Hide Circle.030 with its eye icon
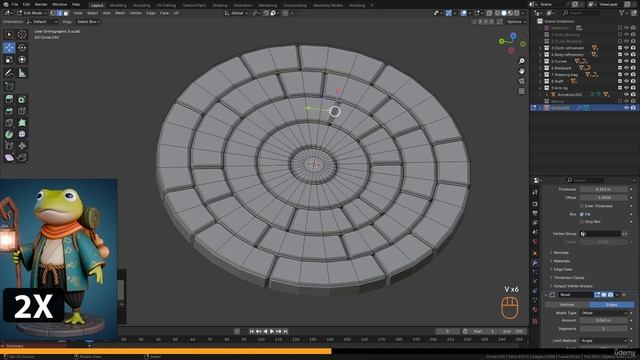This screenshot has width=640, height=360. (626, 108)
